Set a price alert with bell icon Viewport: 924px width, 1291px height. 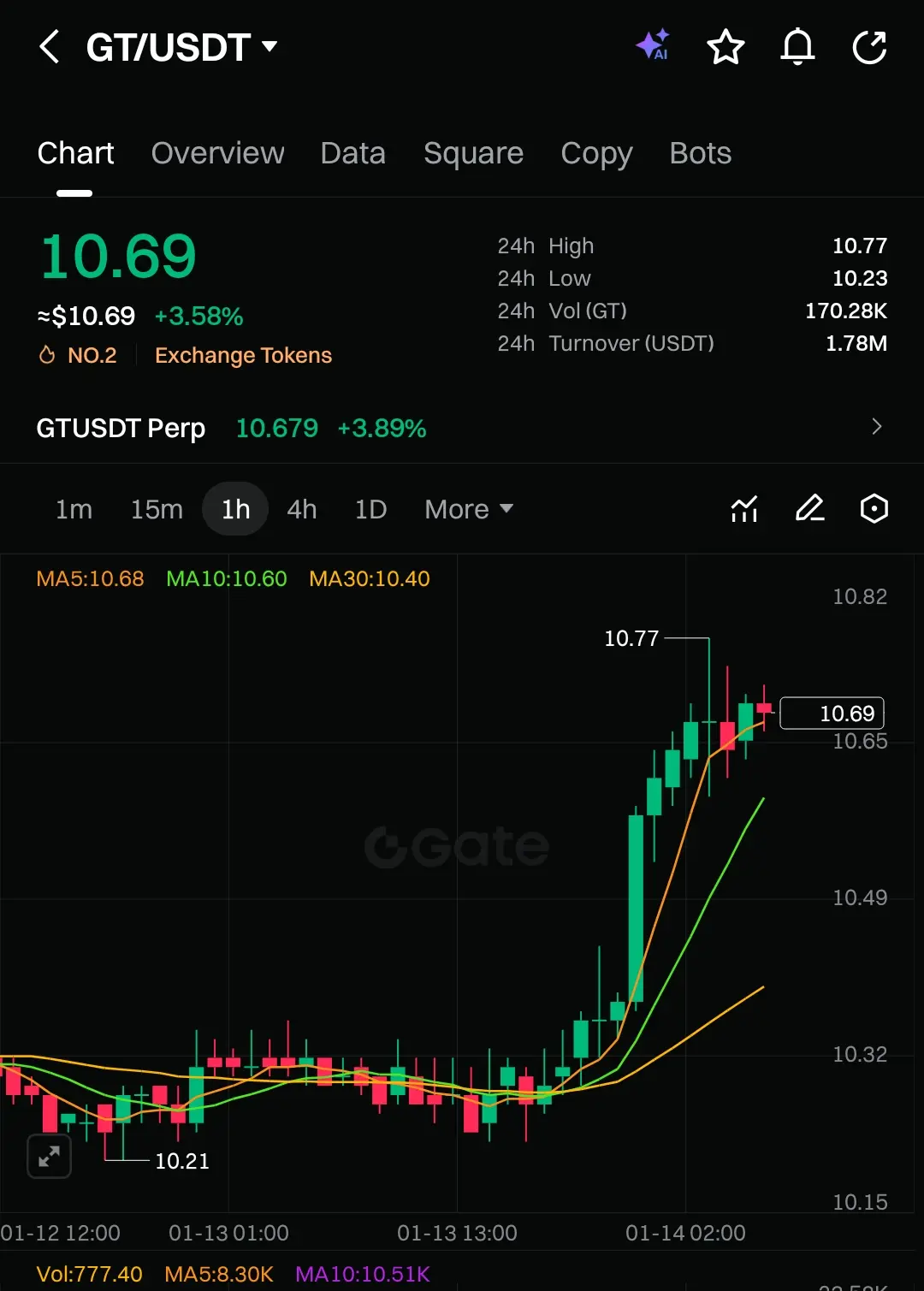tap(797, 47)
